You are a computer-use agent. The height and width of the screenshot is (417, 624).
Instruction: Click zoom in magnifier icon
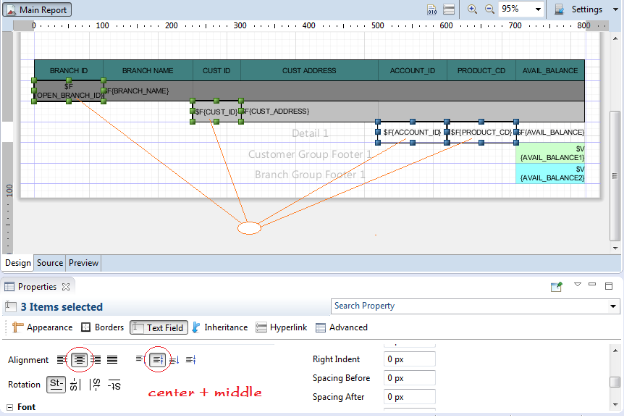(471, 8)
